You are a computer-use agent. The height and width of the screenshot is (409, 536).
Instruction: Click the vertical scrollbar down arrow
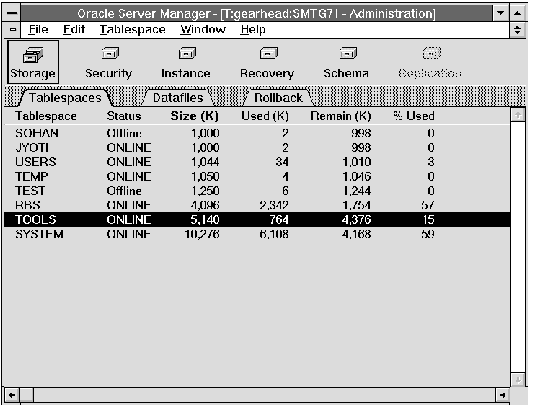coord(518,380)
